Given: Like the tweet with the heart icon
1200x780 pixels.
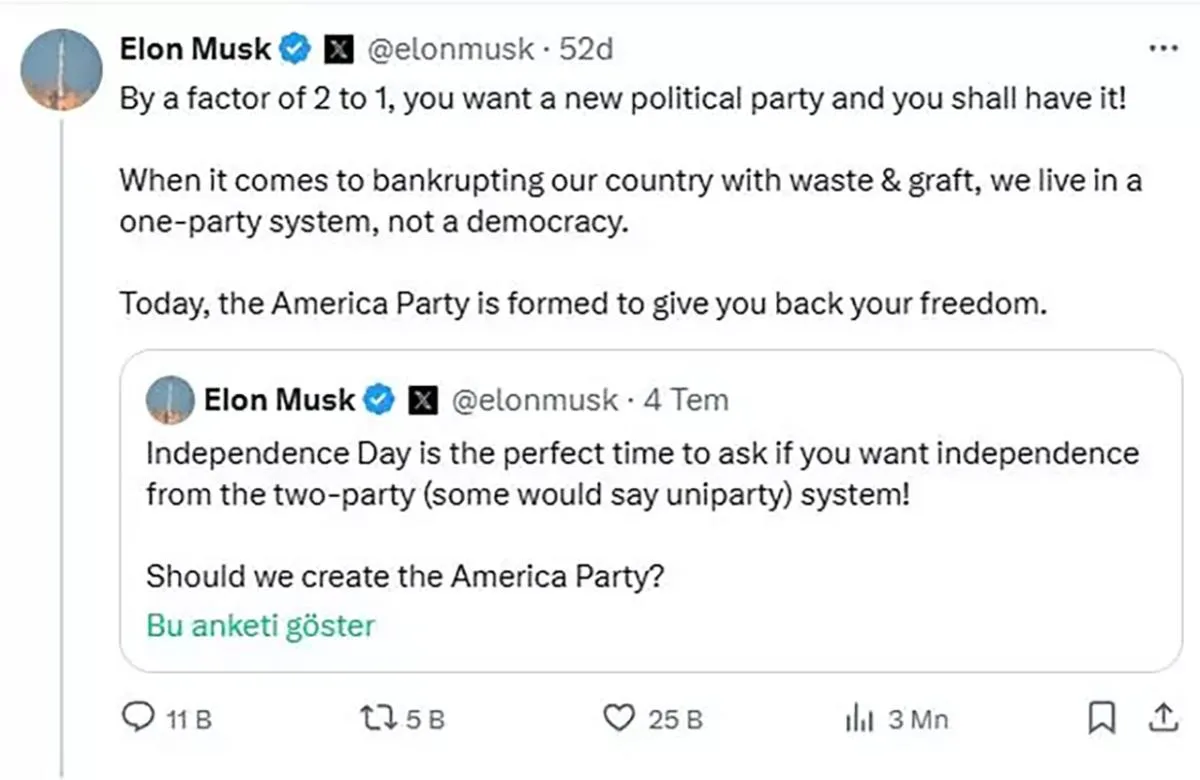Looking at the screenshot, I should (621, 718).
